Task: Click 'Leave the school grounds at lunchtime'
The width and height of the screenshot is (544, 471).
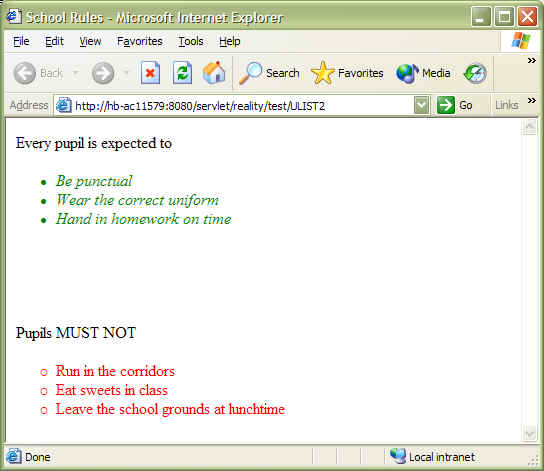Action: pyautogui.click(x=170, y=409)
